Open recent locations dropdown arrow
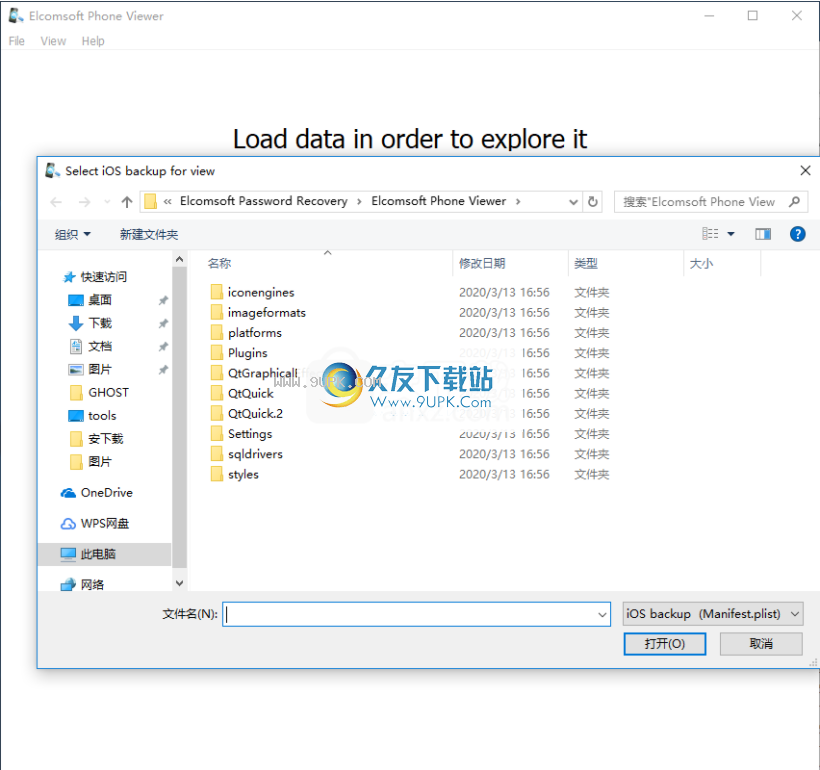This screenshot has width=820, height=770. tap(107, 202)
